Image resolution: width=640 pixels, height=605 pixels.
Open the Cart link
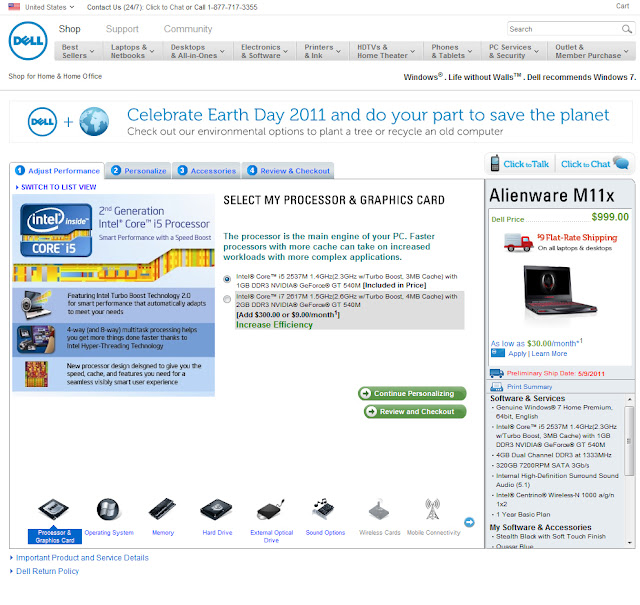[x=622, y=6]
